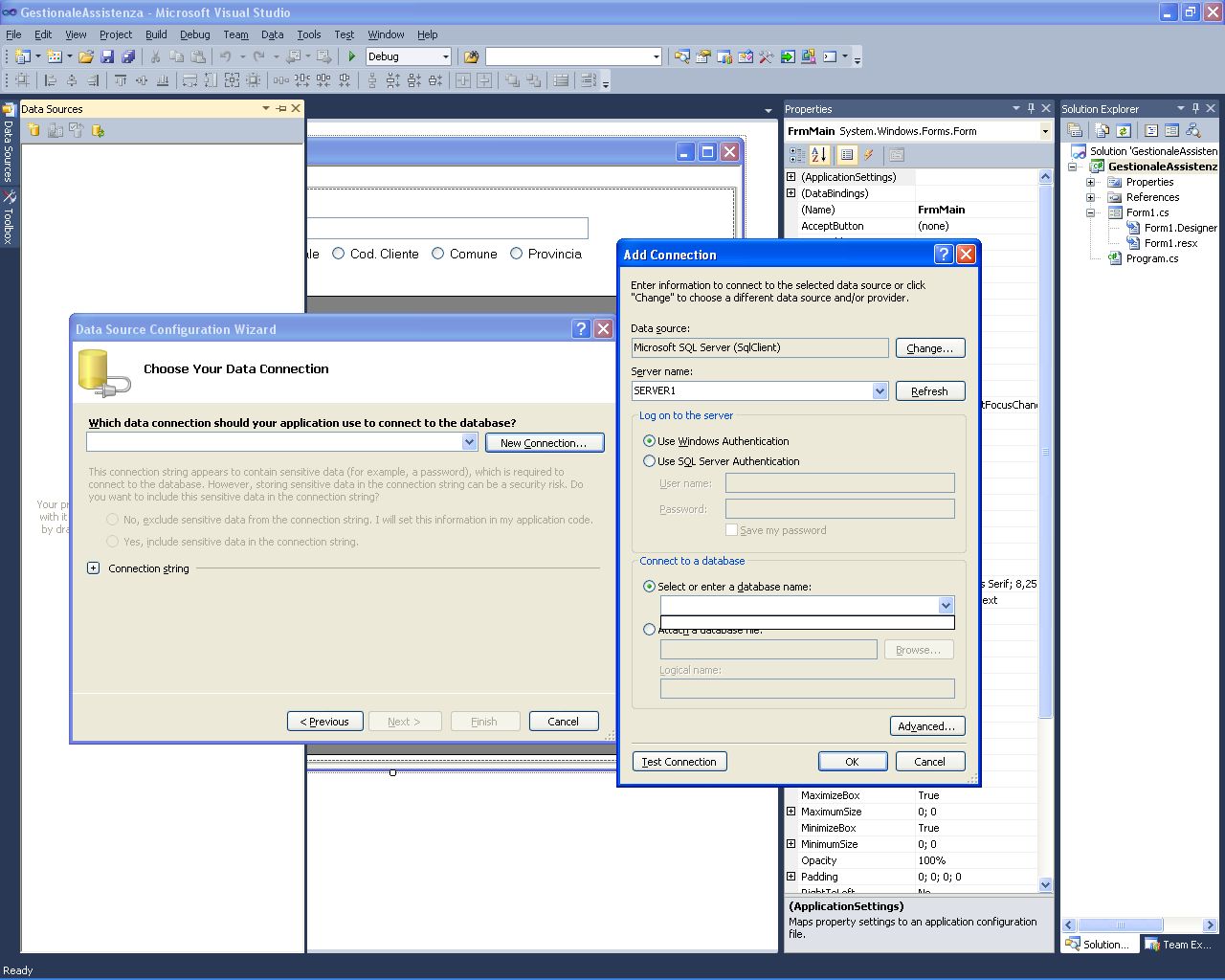Choose the Provincia radio button on form

(516, 254)
